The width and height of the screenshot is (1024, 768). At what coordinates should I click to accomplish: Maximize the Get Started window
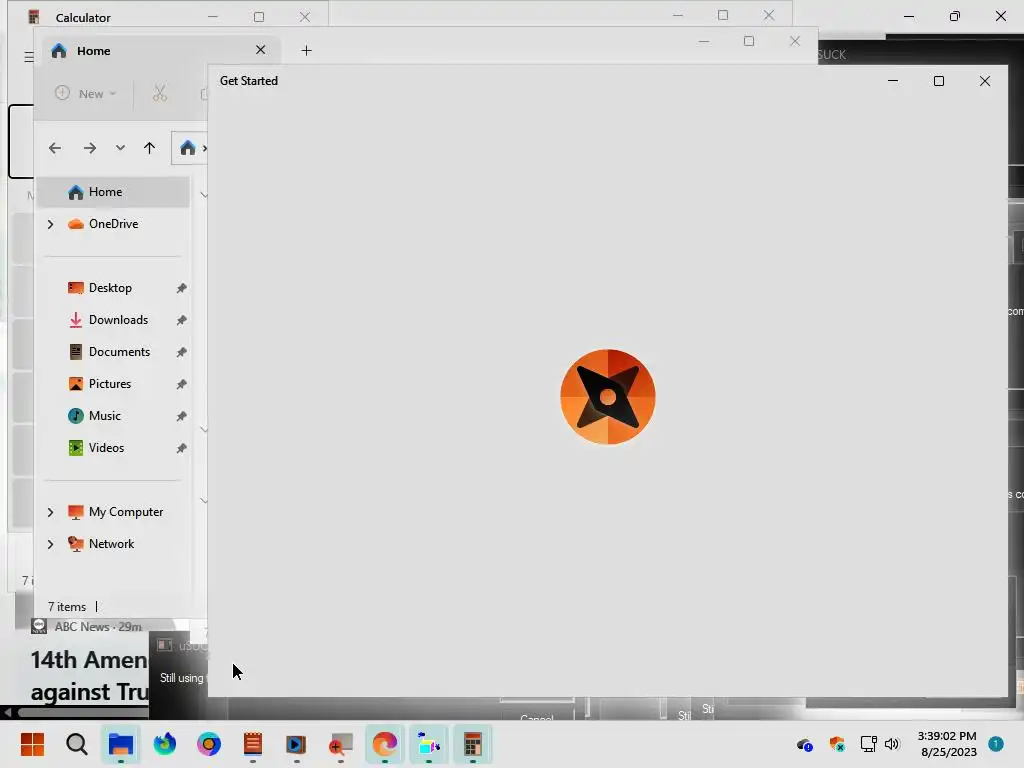pyautogui.click(x=938, y=81)
